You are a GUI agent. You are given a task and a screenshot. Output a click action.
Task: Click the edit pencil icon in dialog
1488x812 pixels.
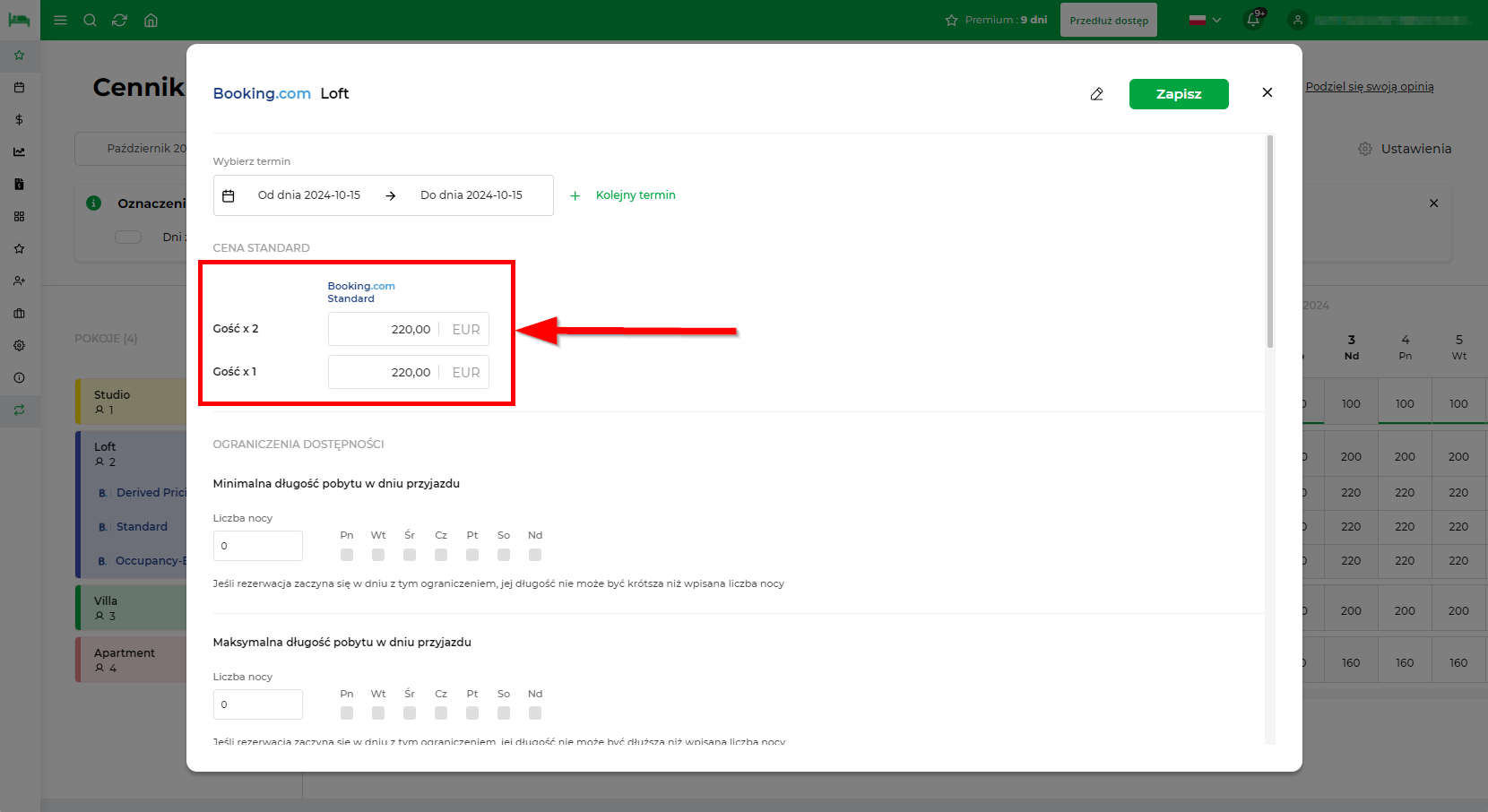pos(1096,94)
